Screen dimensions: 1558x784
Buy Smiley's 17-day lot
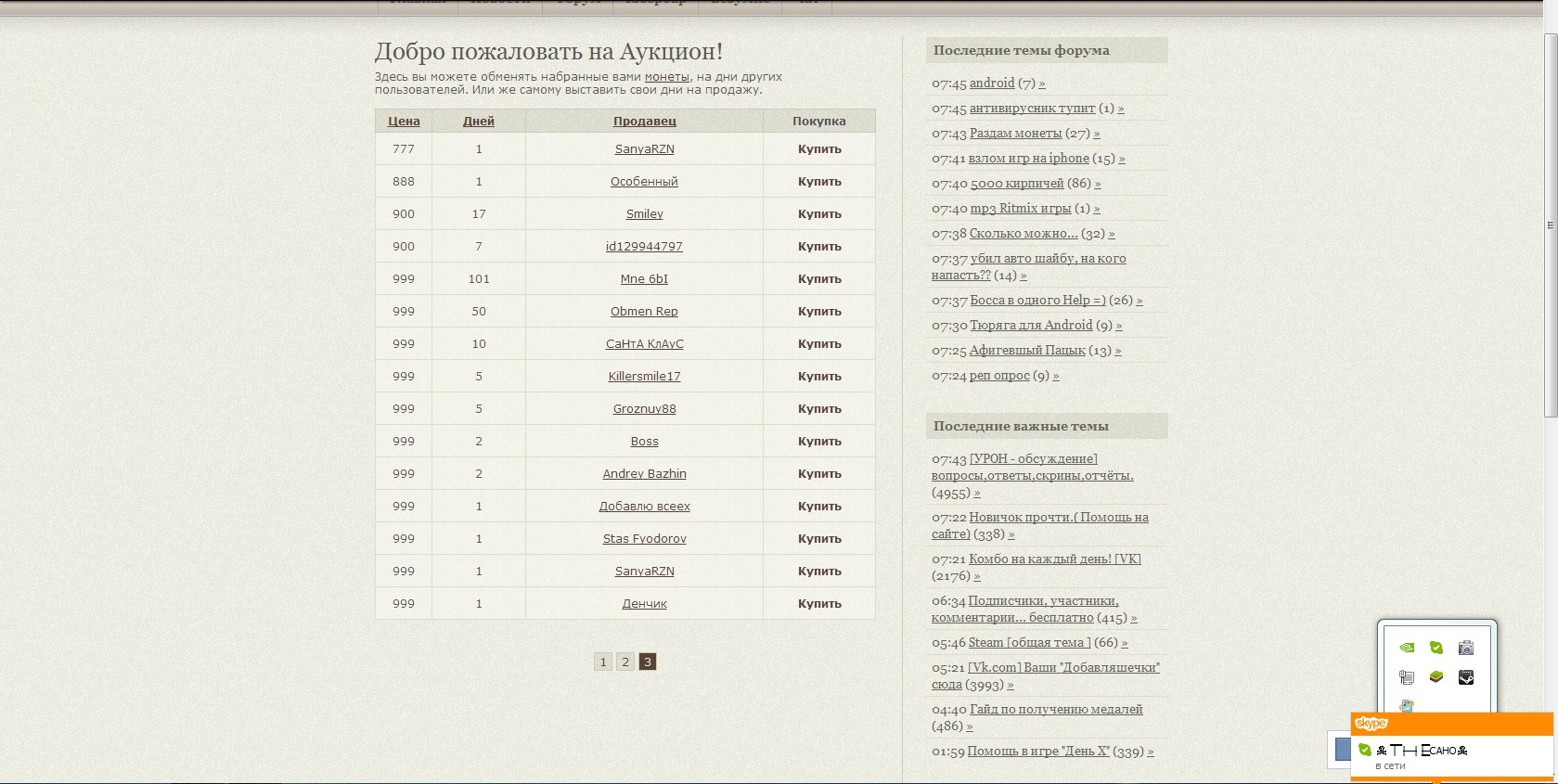pos(819,213)
